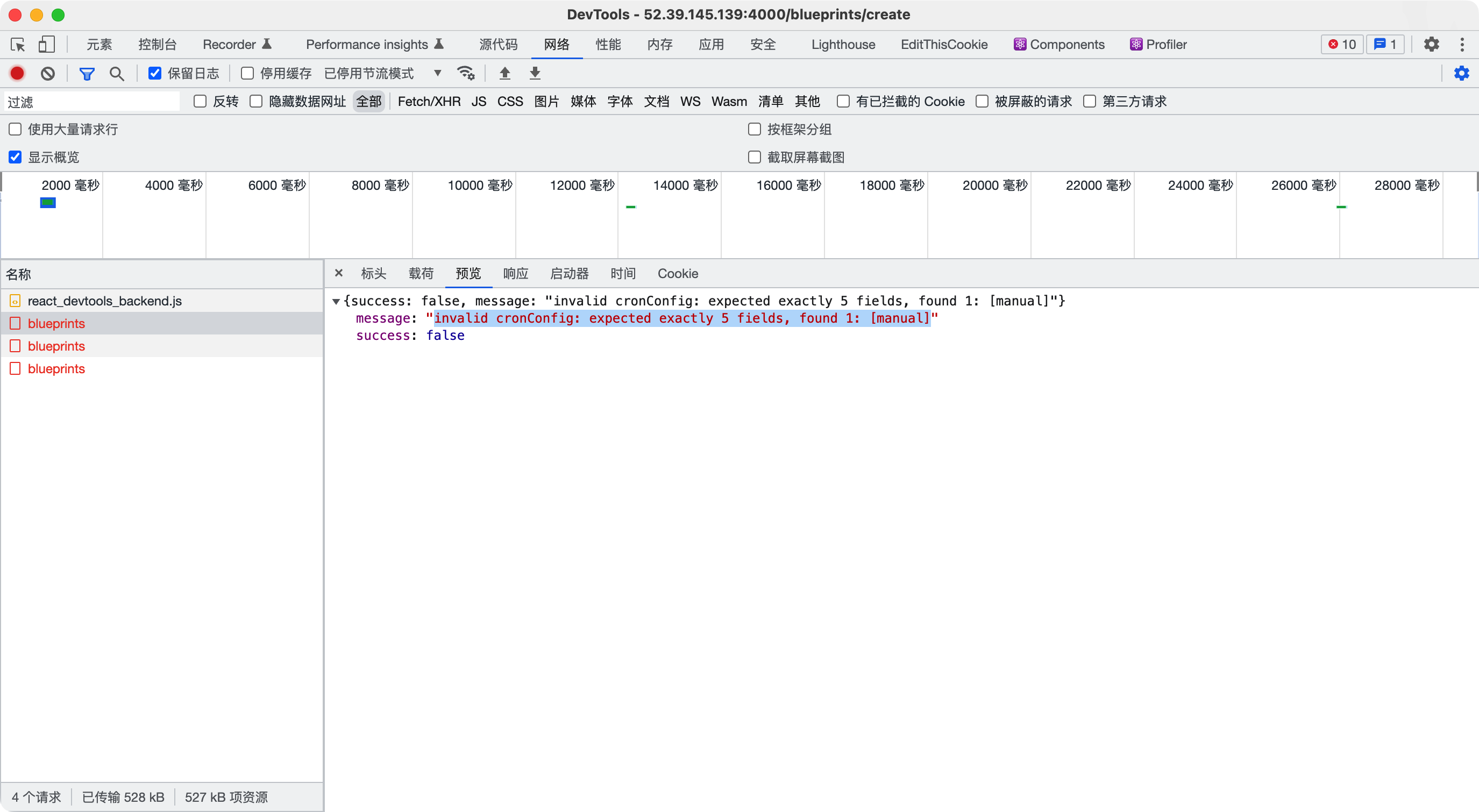Switch to the 响应 tab
Image resolution: width=1479 pixels, height=812 pixels.
pyautogui.click(x=515, y=273)
